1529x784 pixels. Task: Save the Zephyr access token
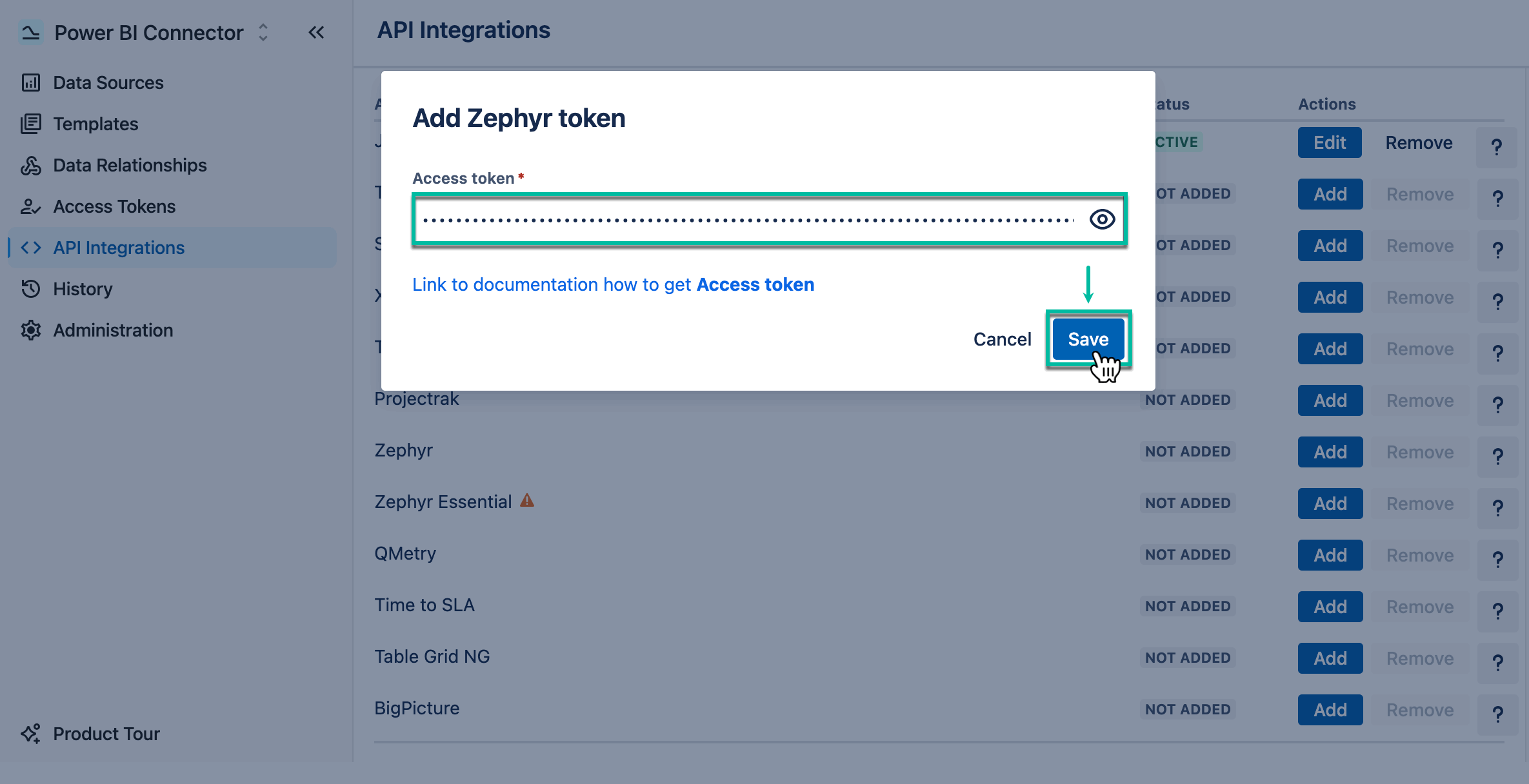click(1088, 338)
